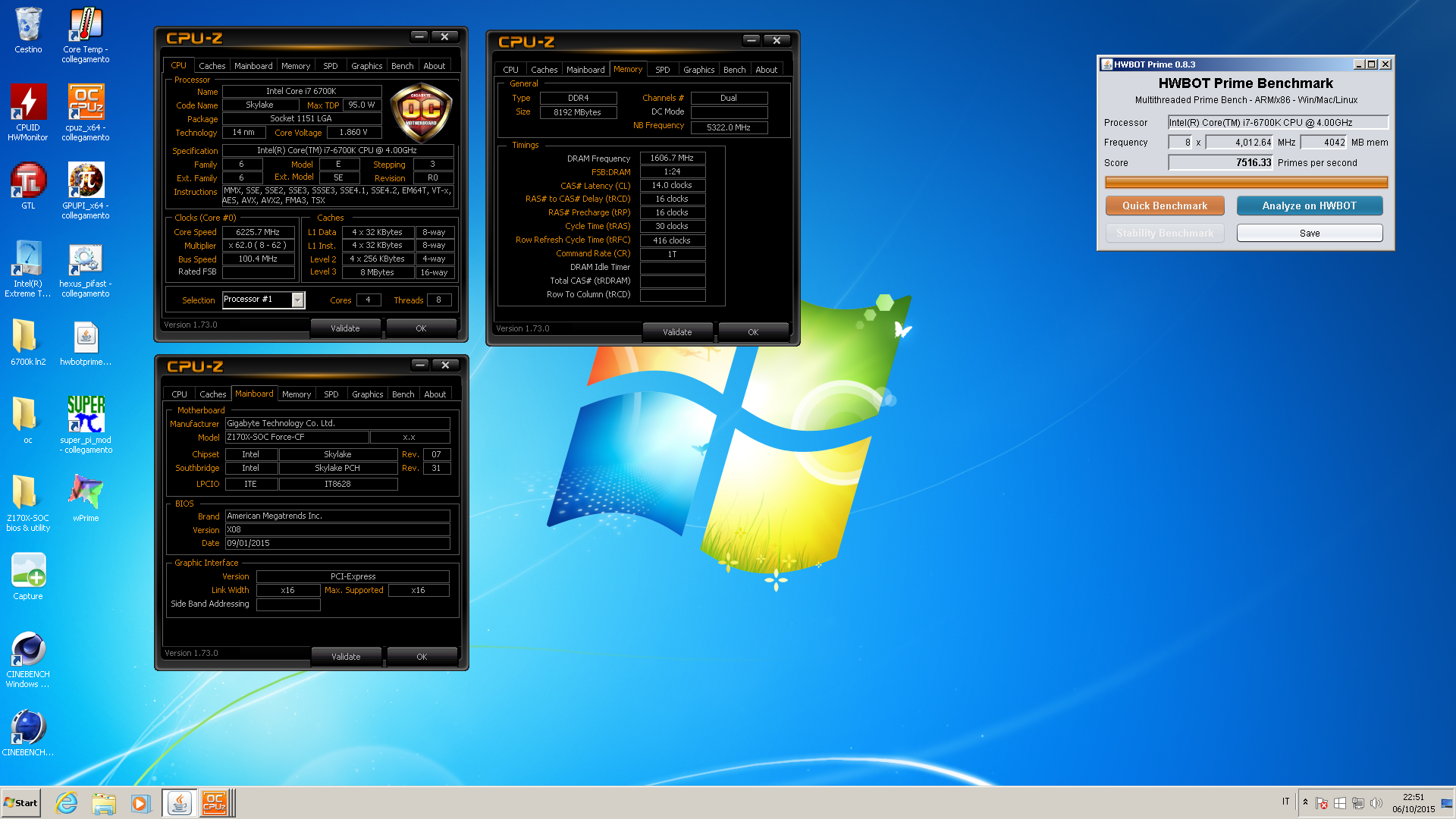Launch wPrime desktop icon
The height and width of the screenshot is (819, 1456).
86,498
